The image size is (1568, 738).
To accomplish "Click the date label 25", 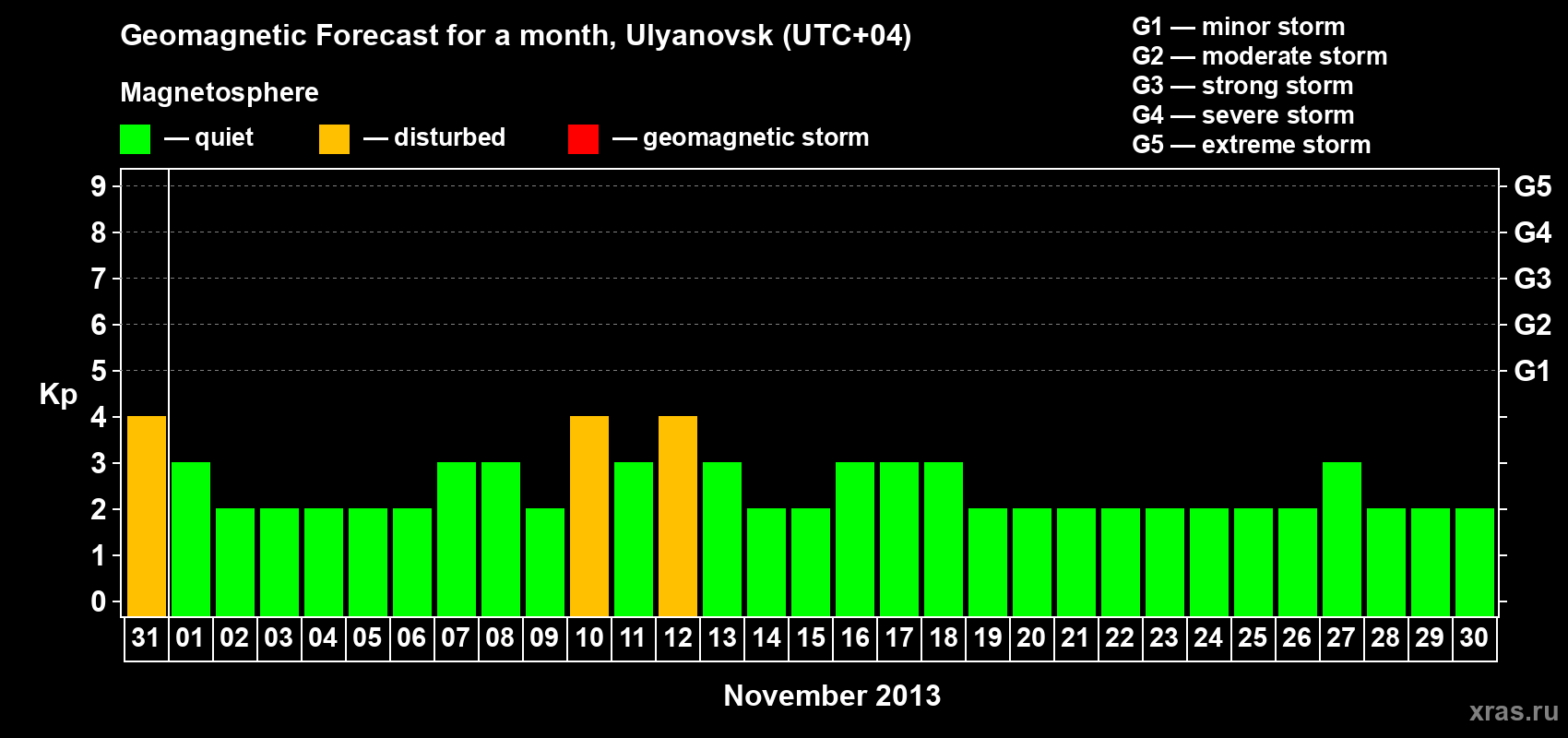I will click(x=1253, y=637).
